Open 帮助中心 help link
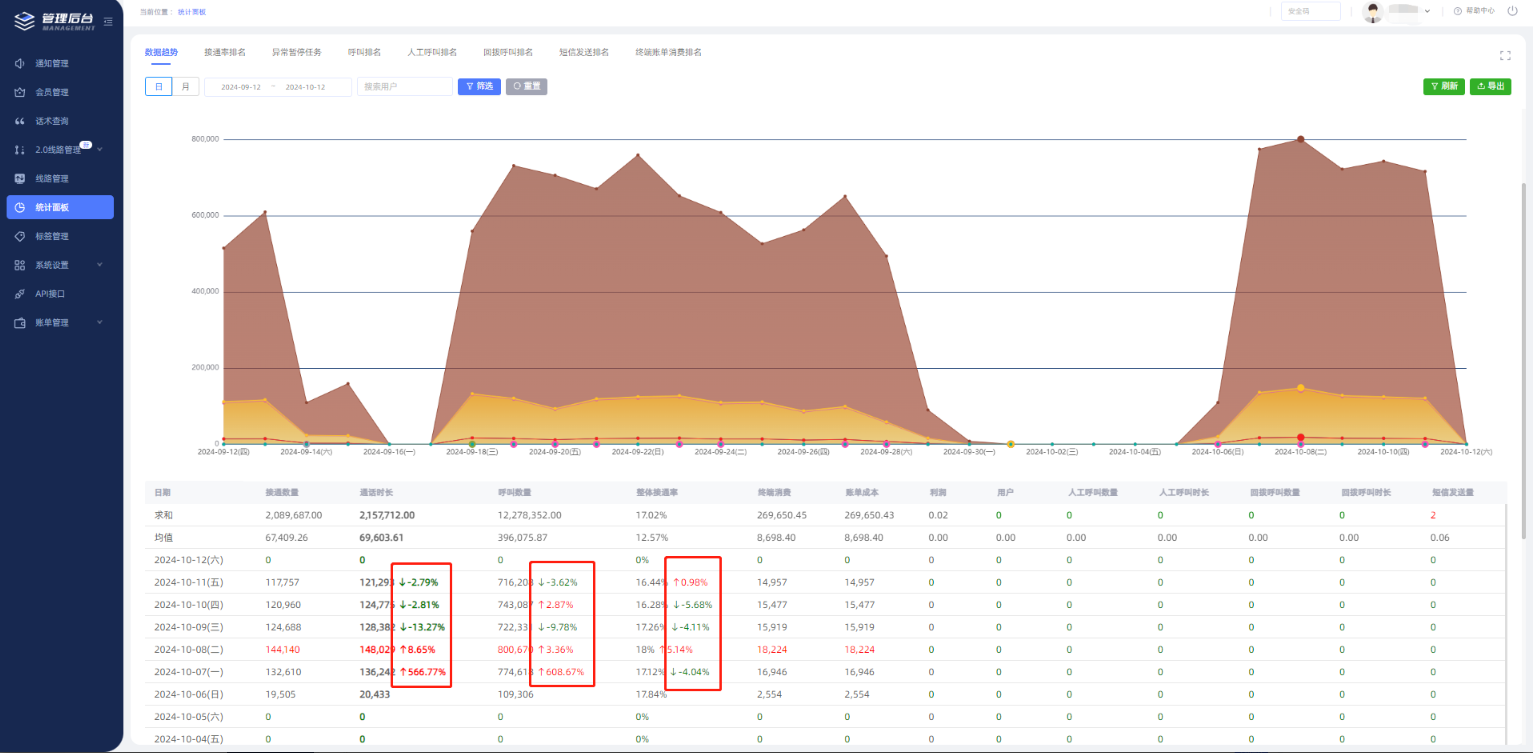The height and width of the screenshot is (753, 1533). [1474, 11]
